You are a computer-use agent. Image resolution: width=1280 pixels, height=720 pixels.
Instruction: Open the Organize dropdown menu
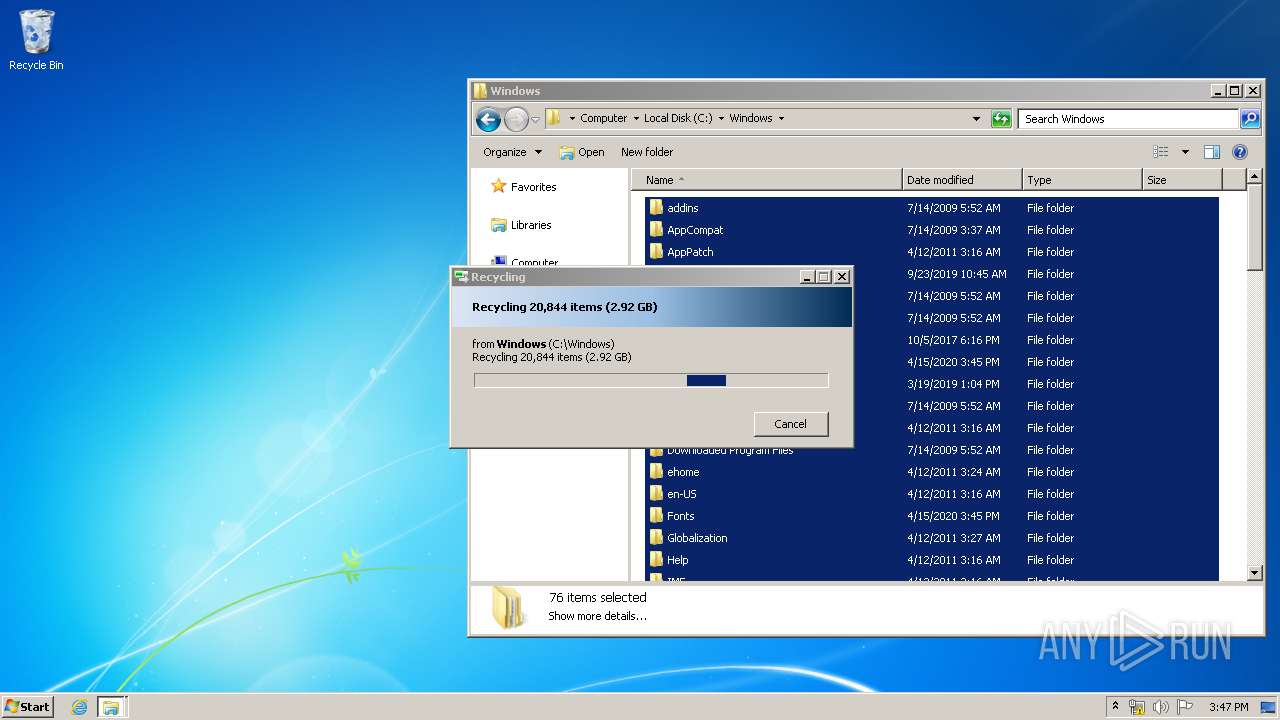click(512, 152)
